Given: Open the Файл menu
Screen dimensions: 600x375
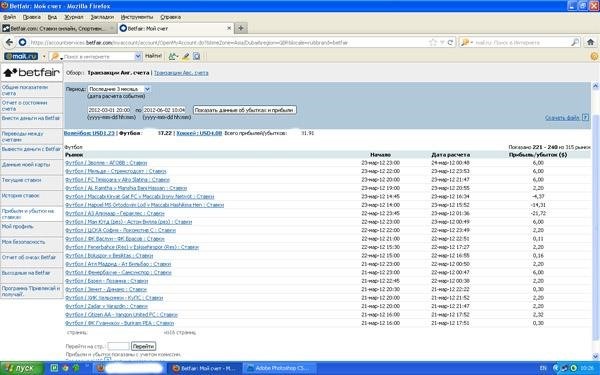Looking at the screenshot, I should pyautogui.click(x=10, y=17).
